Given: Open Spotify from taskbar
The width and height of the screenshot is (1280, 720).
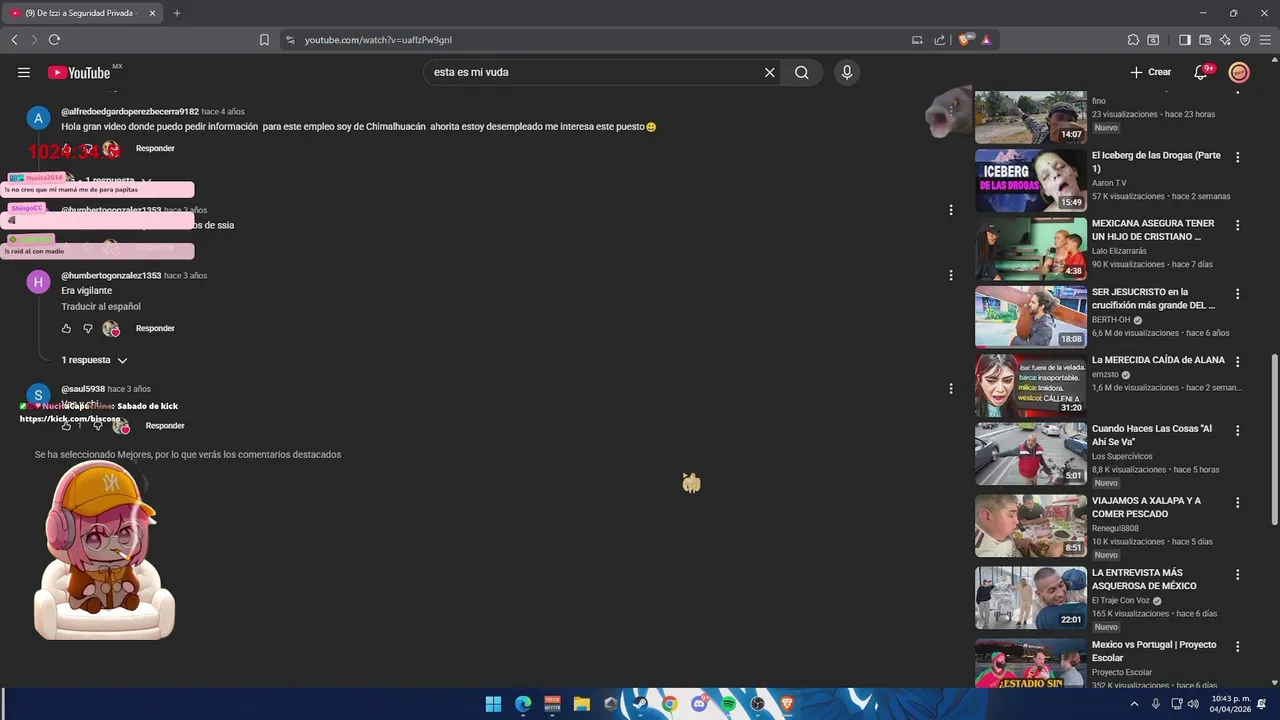Looking at the screenshot, I should click(x=728, y=704).
